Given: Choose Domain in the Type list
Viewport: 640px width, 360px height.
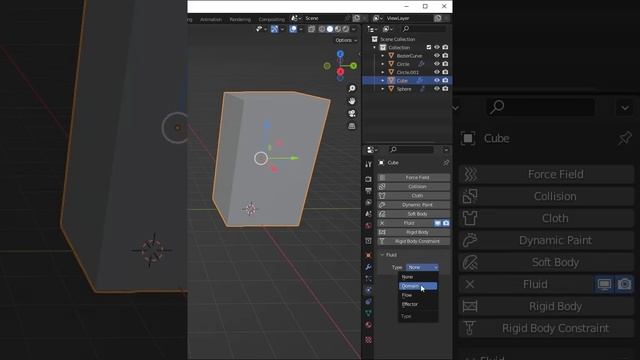Looking at the screenshot, I should pos(418,286).
